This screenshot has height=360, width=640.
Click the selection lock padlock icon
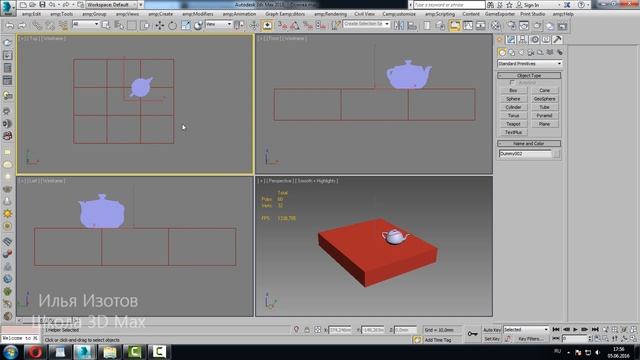click(x=307, y=330)
